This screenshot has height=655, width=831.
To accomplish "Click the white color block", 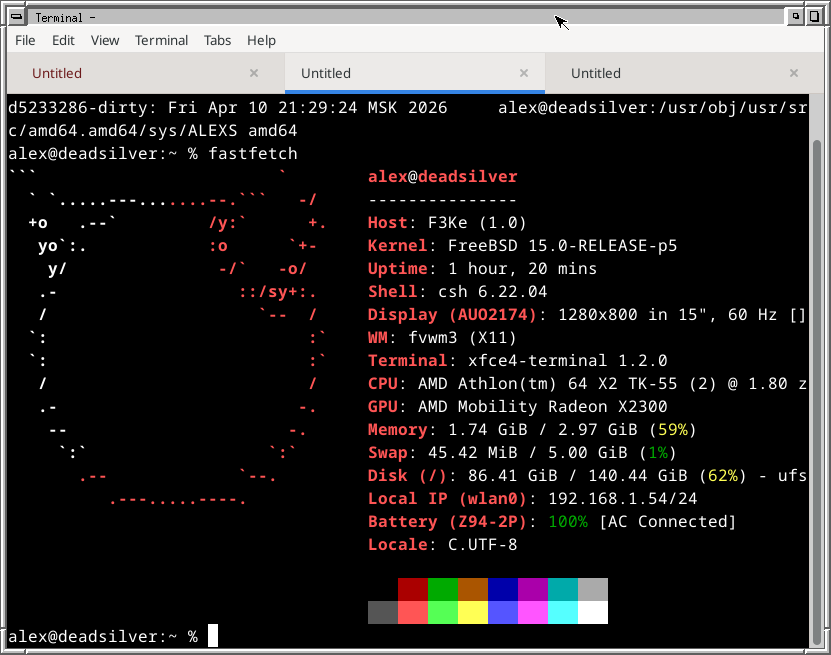I will click(x=593, y=612).
